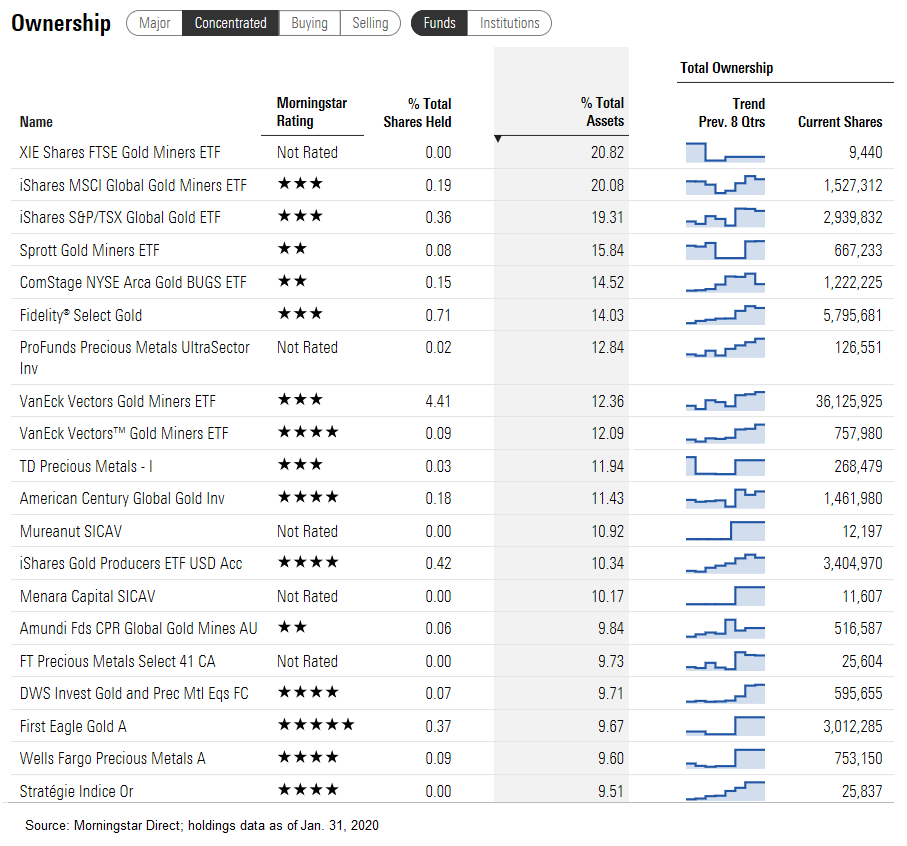Open the Wells Fargo Precious Metals A fund
Image resolution: width=907 pixels, height=846 pixels.
pyautogui.click(x=112, y=758)
